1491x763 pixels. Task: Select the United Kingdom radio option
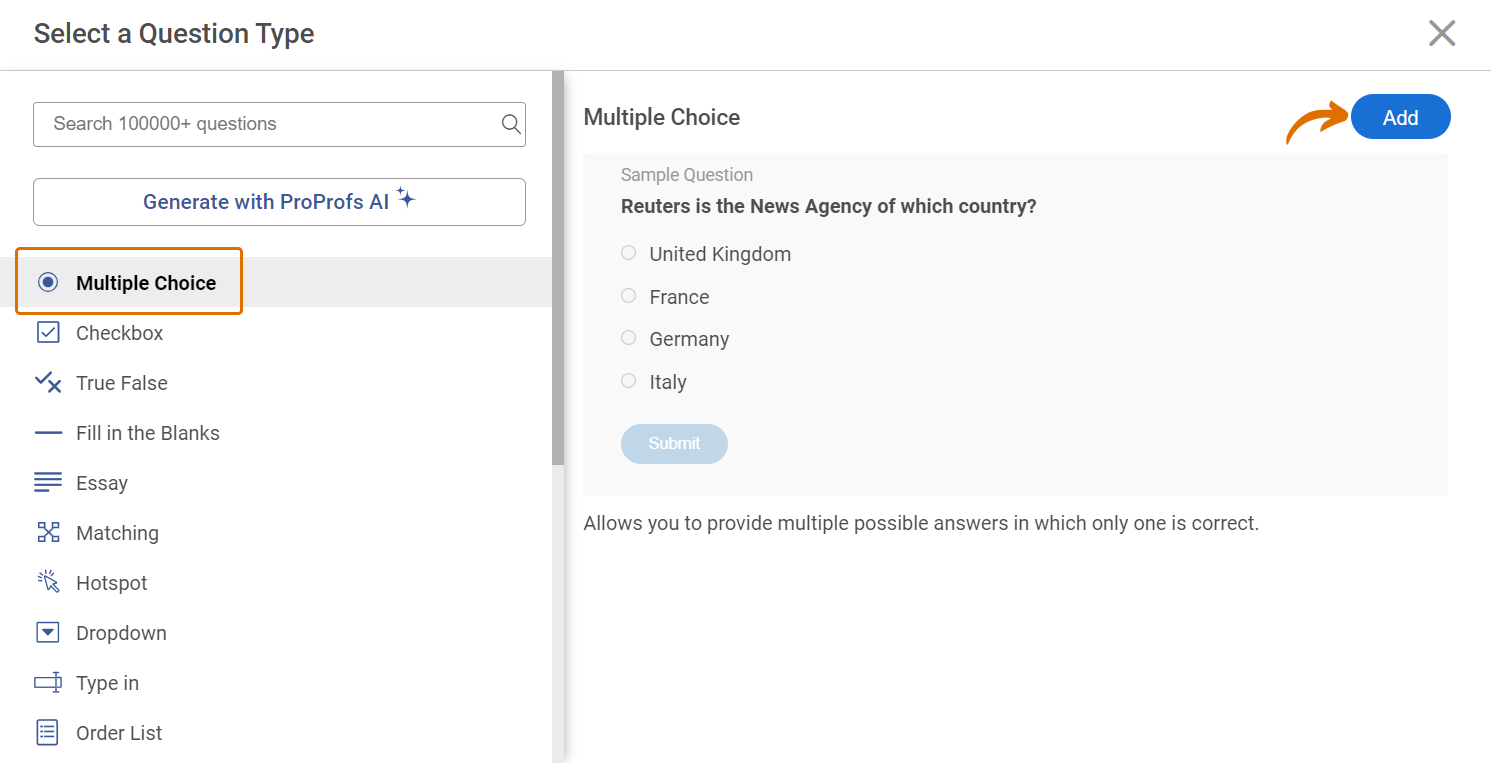[628, 253]
